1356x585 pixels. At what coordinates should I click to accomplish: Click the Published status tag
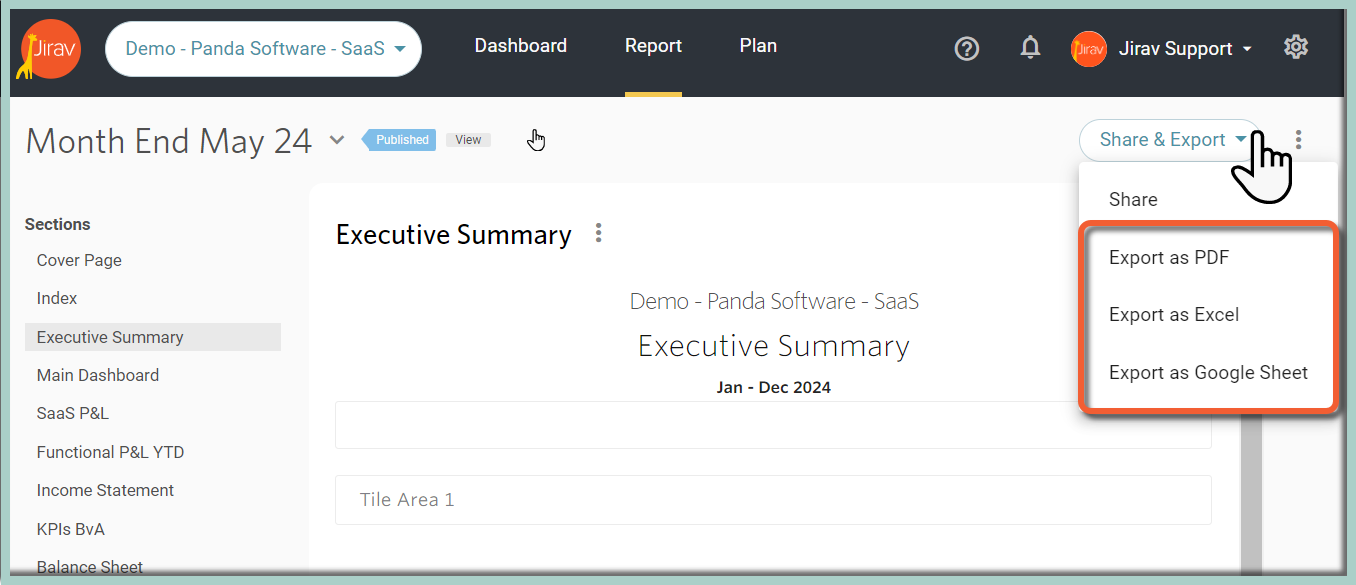click(400, 140)
